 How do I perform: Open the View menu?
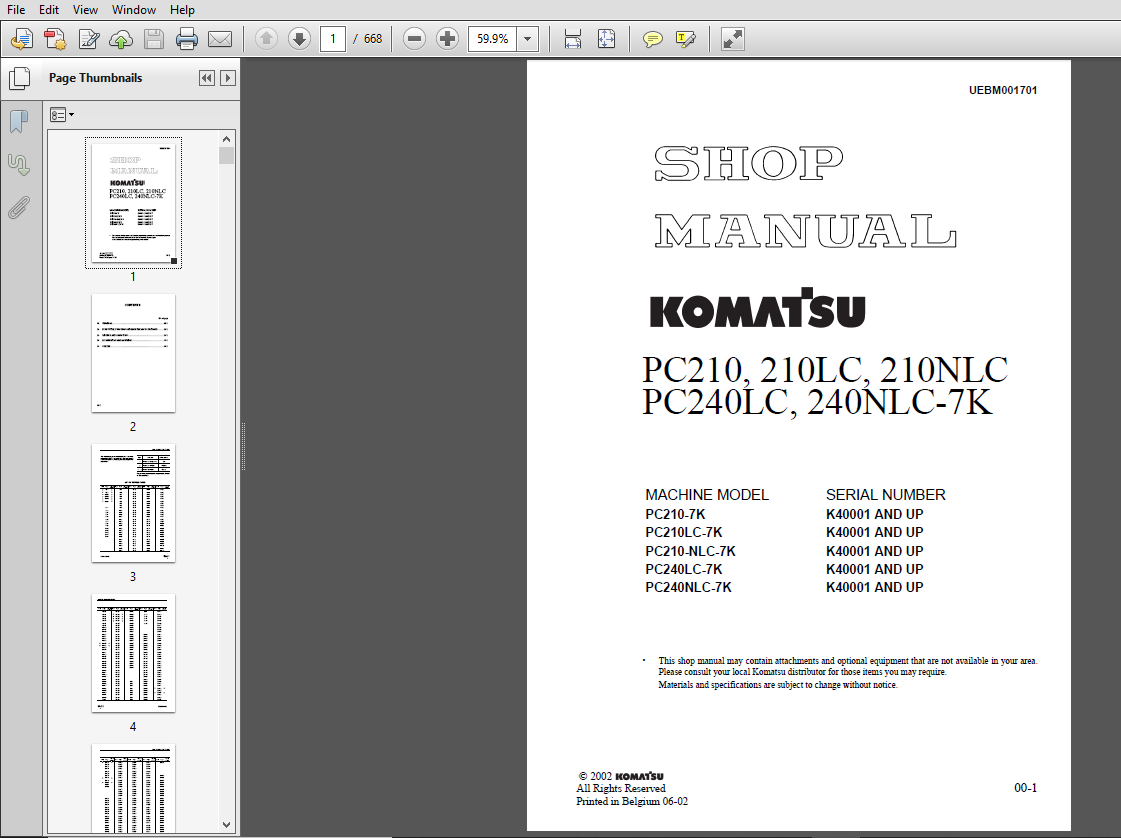[x=85, y=9]
